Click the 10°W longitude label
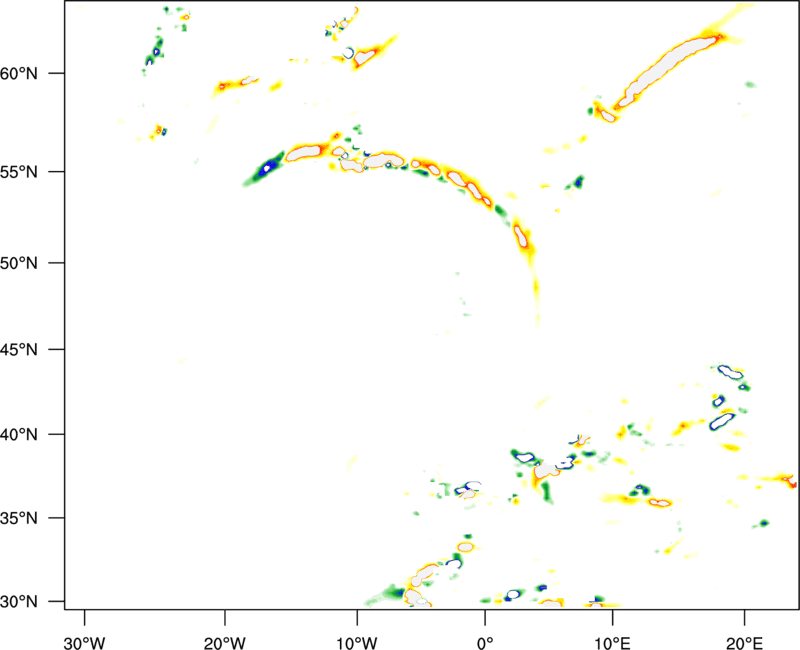 click(357, 643)
